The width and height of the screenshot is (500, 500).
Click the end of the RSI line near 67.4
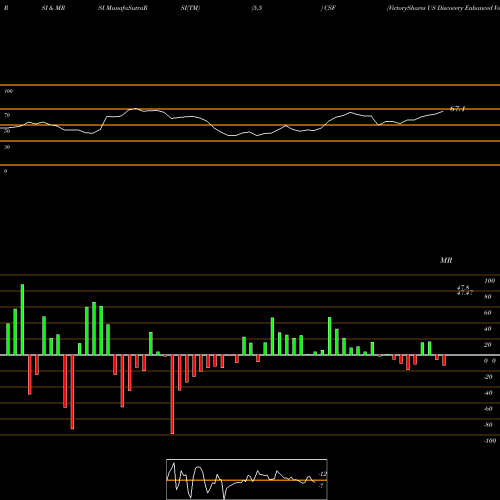click(443, 111)
